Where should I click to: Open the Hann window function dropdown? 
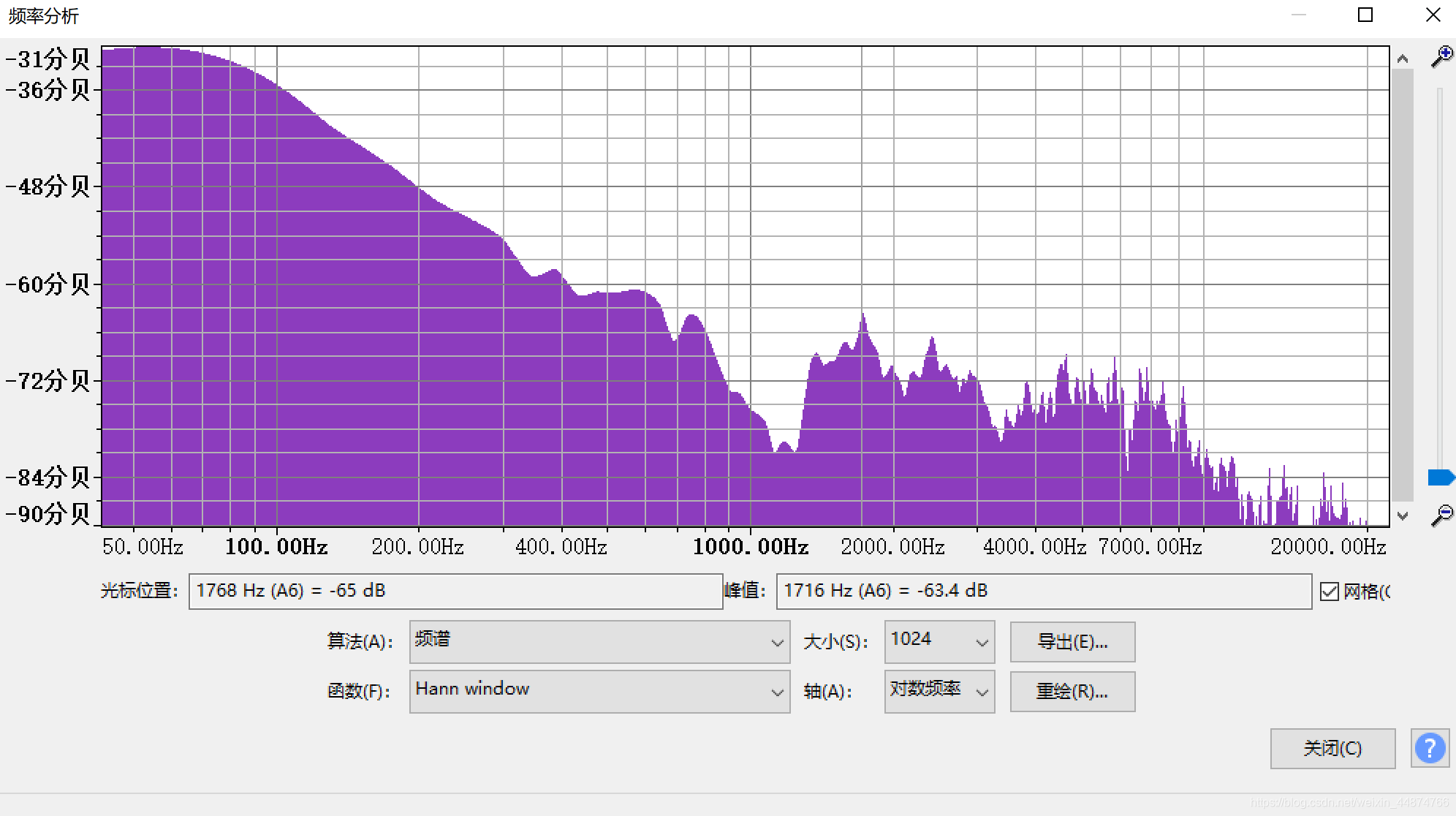click(x=599, y=691)
